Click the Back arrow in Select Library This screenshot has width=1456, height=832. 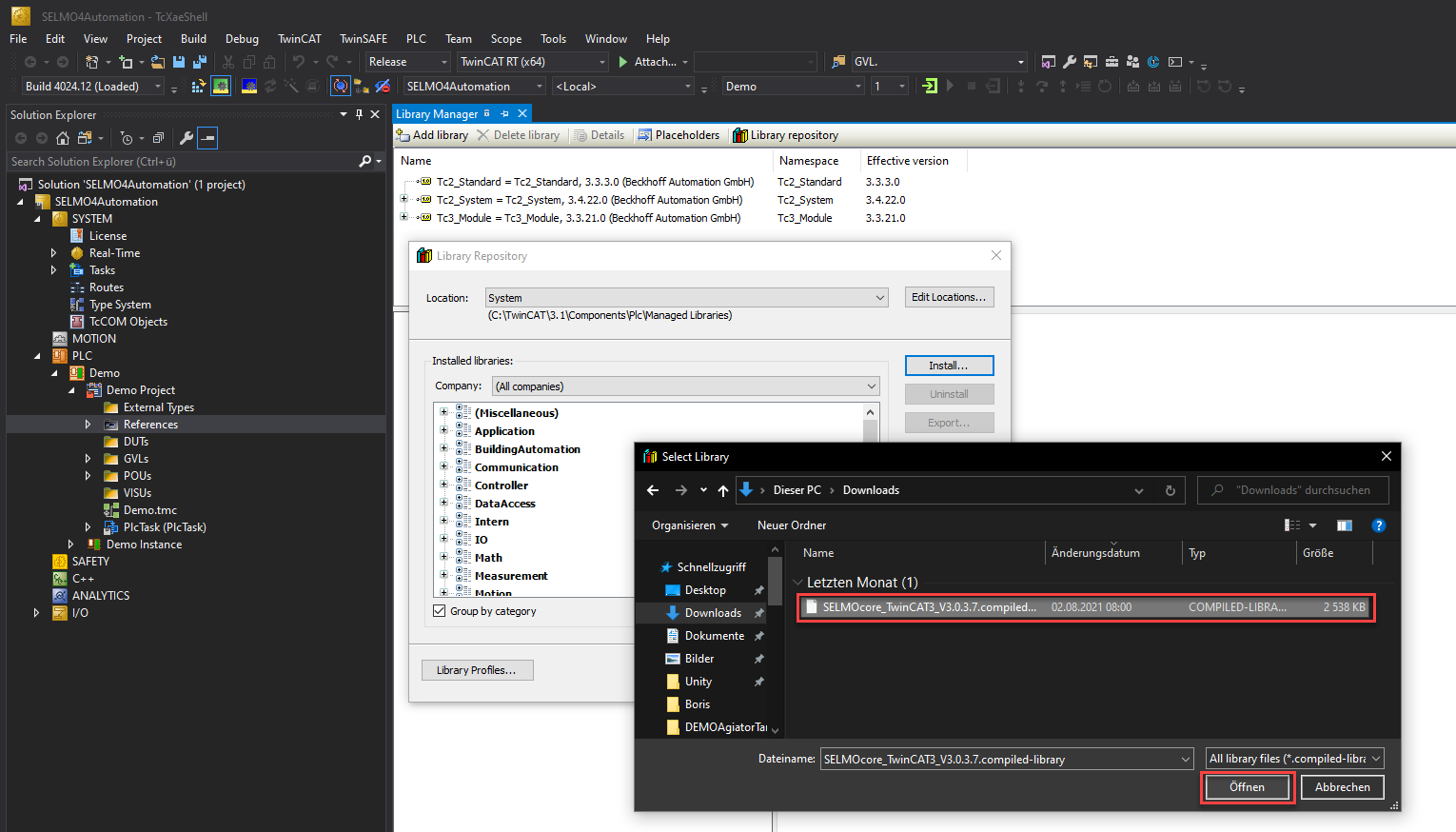[x=653, y=490]
